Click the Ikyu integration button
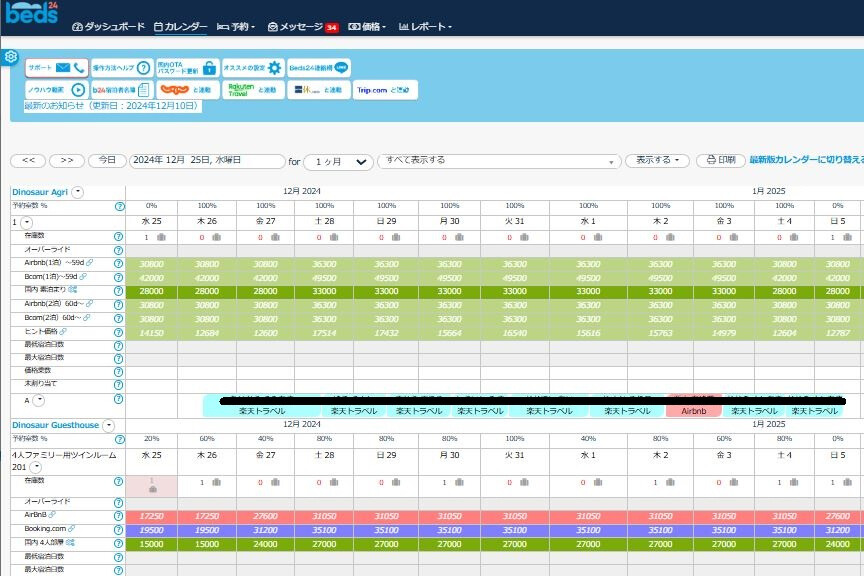 [x=318, y=89]
